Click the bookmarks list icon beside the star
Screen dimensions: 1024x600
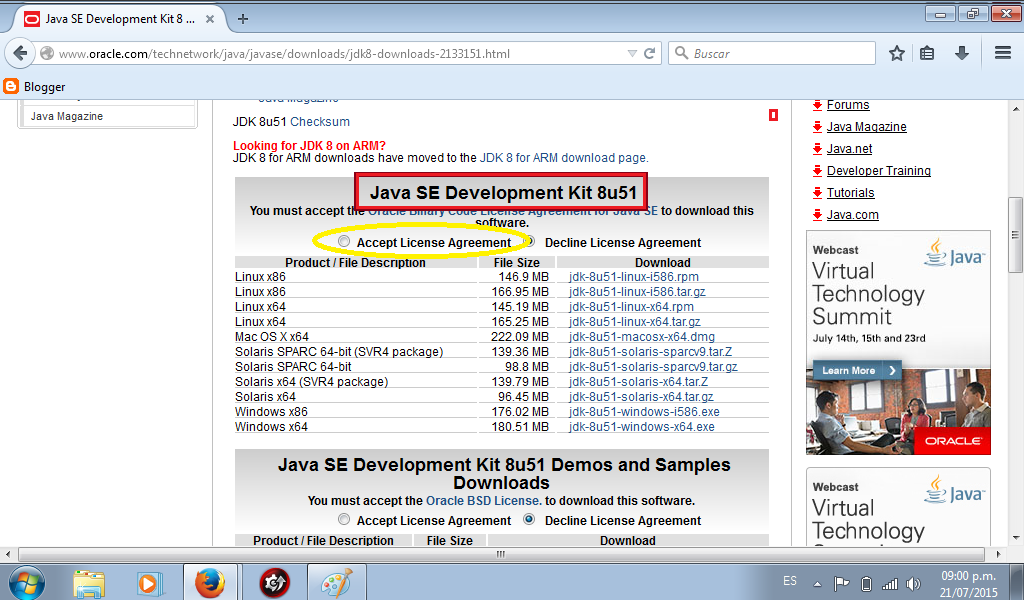(x=929, y=53)
